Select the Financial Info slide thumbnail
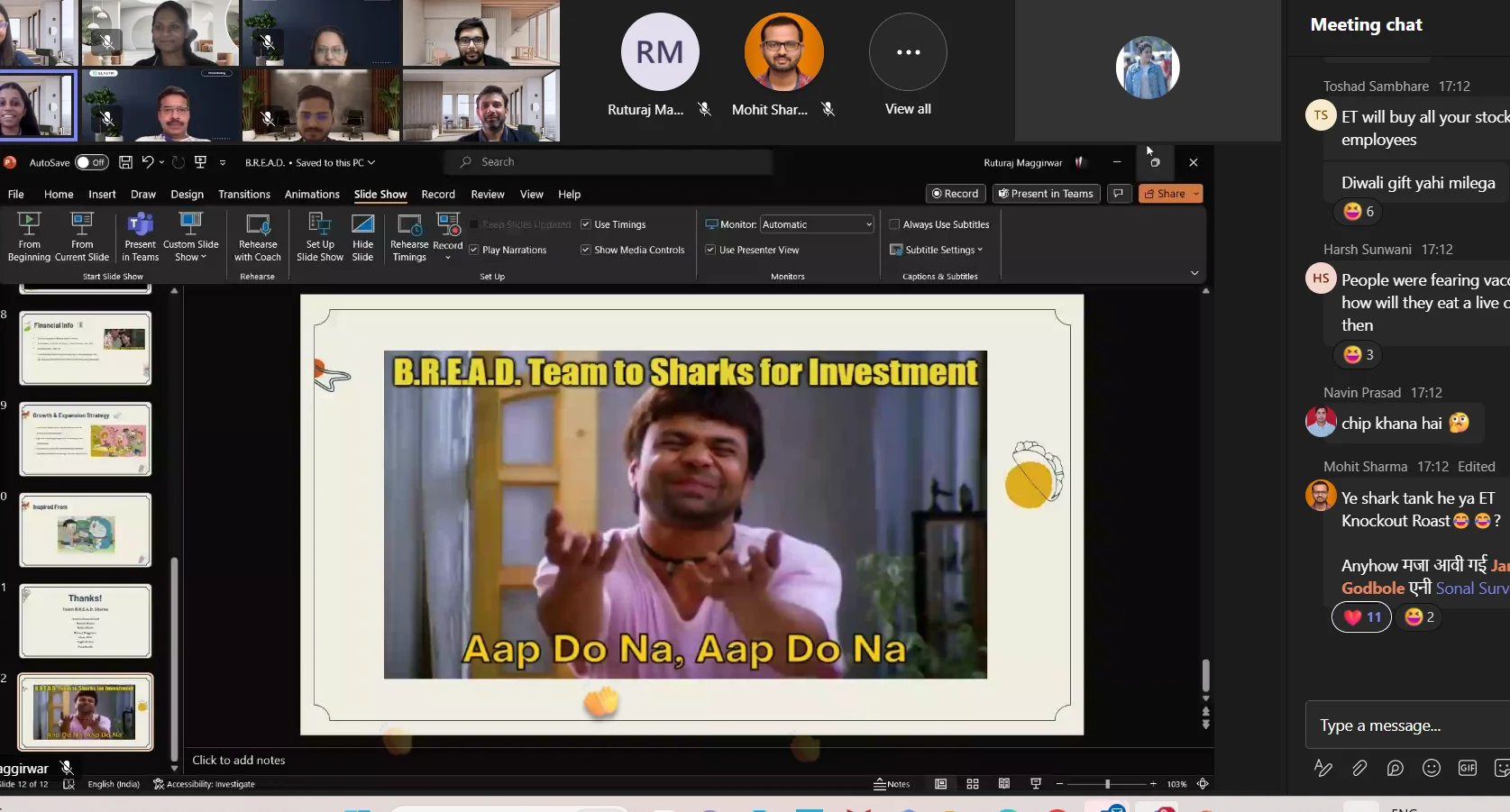This screenshot has width=1510, height=812. click(86, 348)
